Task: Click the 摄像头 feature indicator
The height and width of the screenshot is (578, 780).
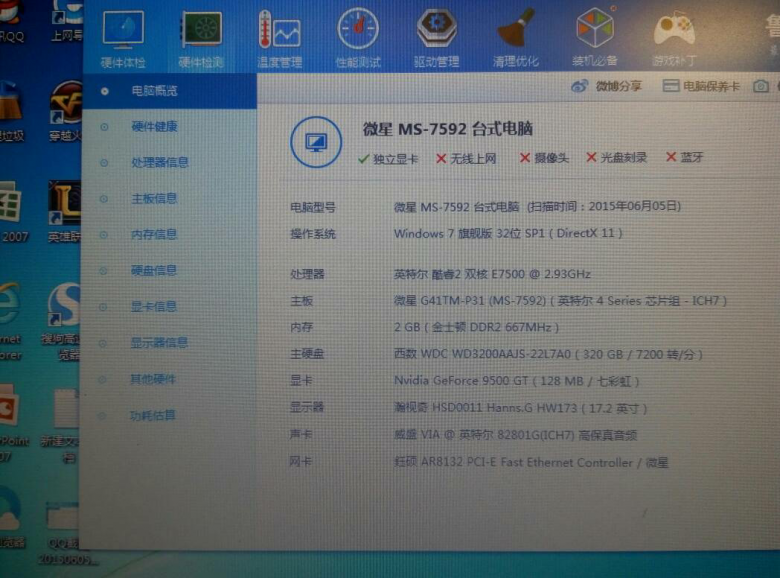Action: click(544, 158)
